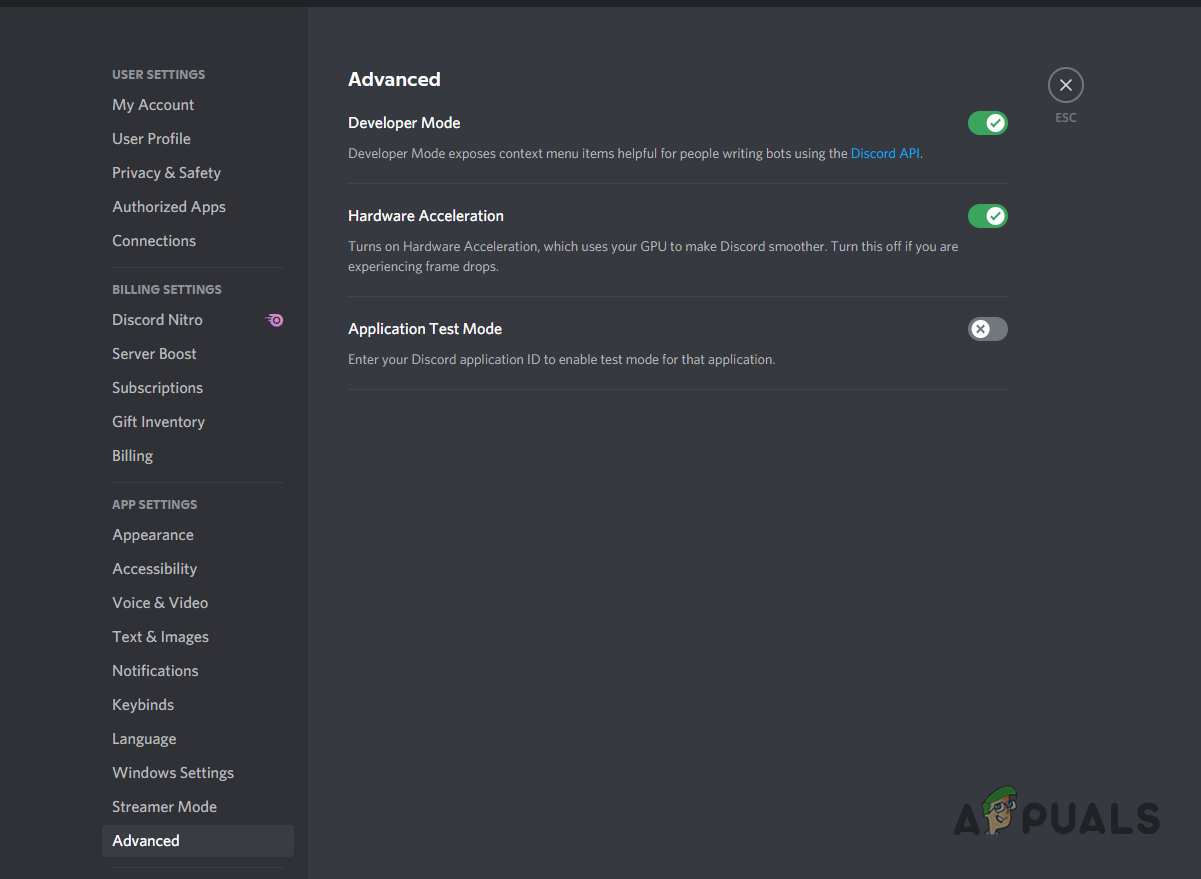This screenshot has width=1201, height=879.
Task: Close settings with the ESC X button
Action: (x=1065, y=86)
